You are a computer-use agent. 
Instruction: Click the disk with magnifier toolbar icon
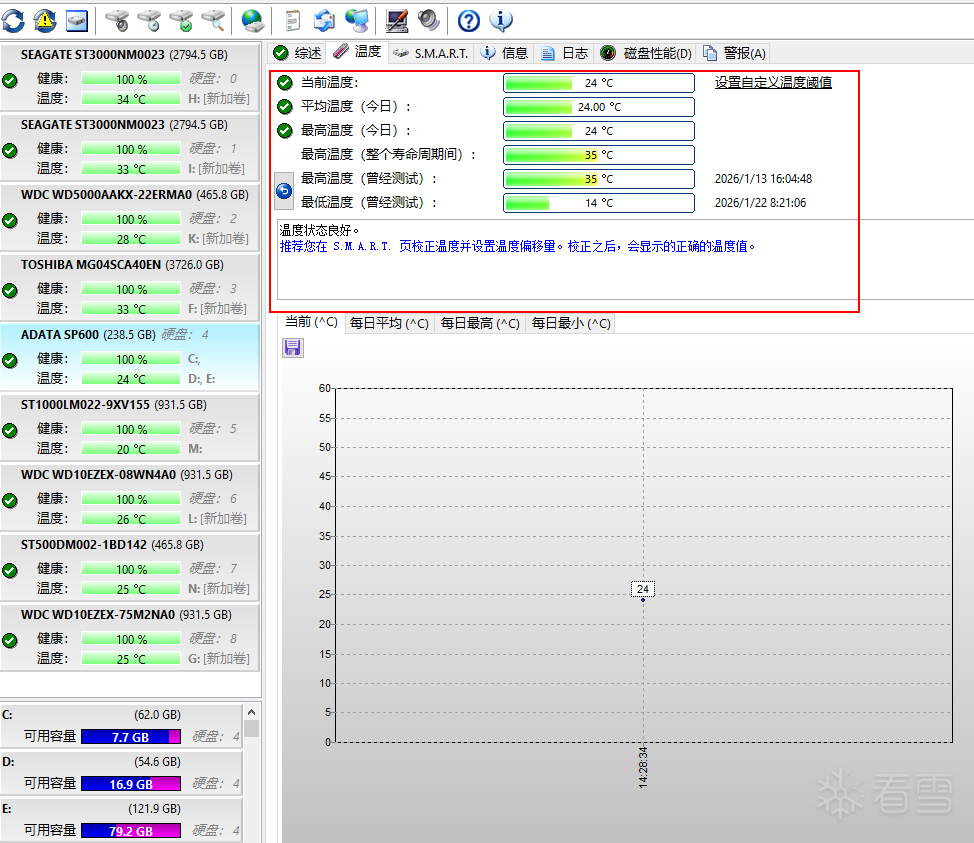[x=212, y=19]
